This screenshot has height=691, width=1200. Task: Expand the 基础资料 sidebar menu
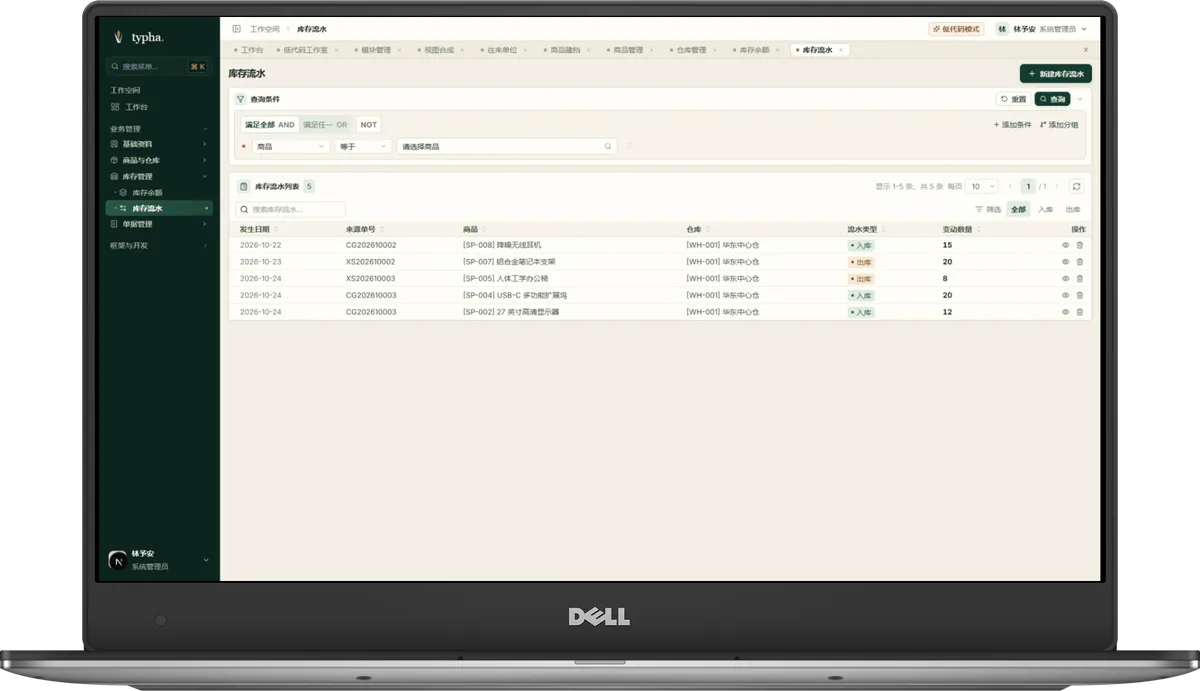(160, 144)
